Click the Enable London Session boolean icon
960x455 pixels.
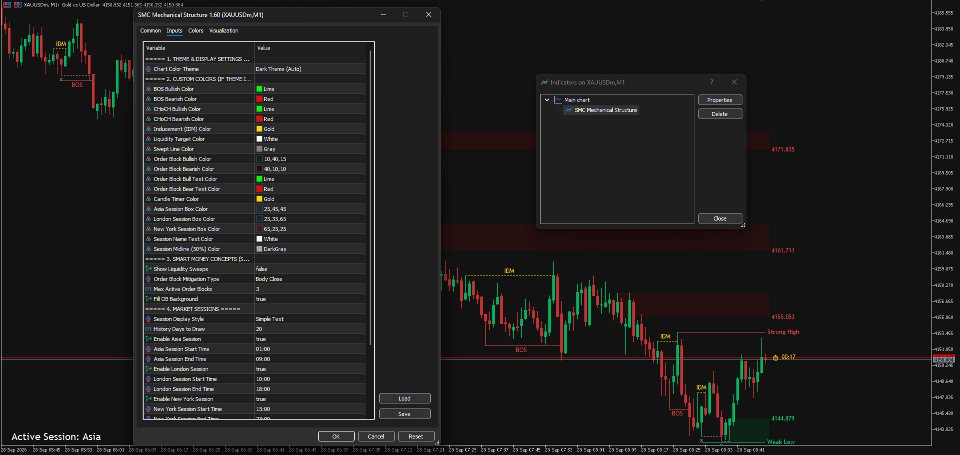click(x=148, y=369)
